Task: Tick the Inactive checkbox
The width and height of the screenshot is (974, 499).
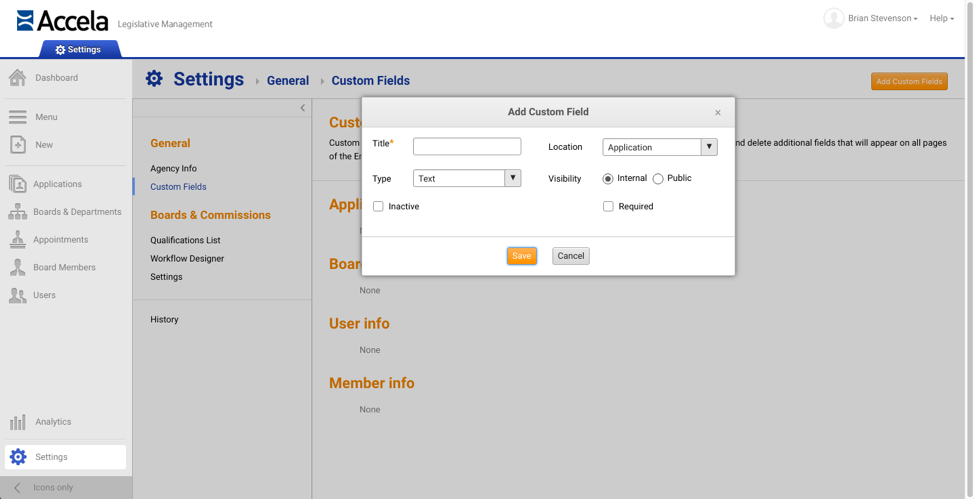Action: coord(378,206)
